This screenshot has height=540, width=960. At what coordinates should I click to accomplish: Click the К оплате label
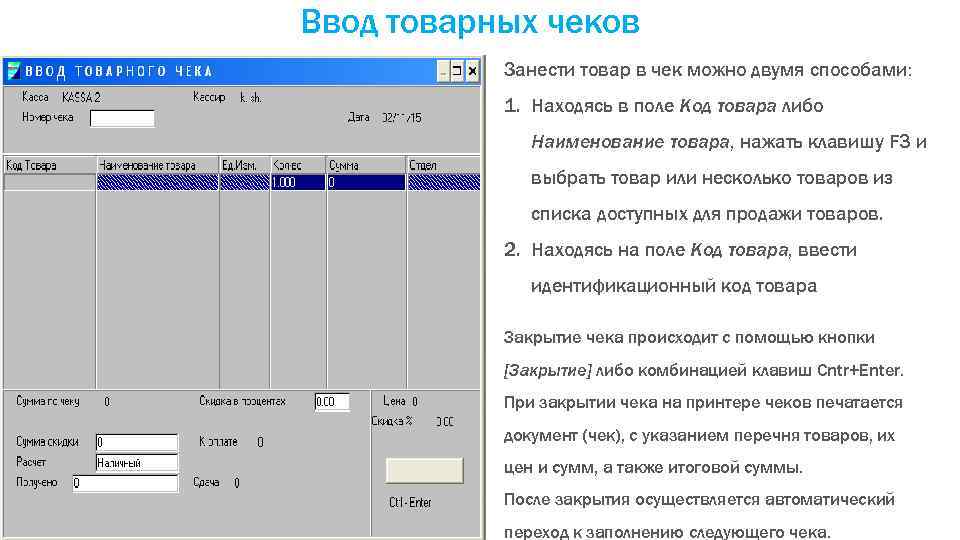218,441
